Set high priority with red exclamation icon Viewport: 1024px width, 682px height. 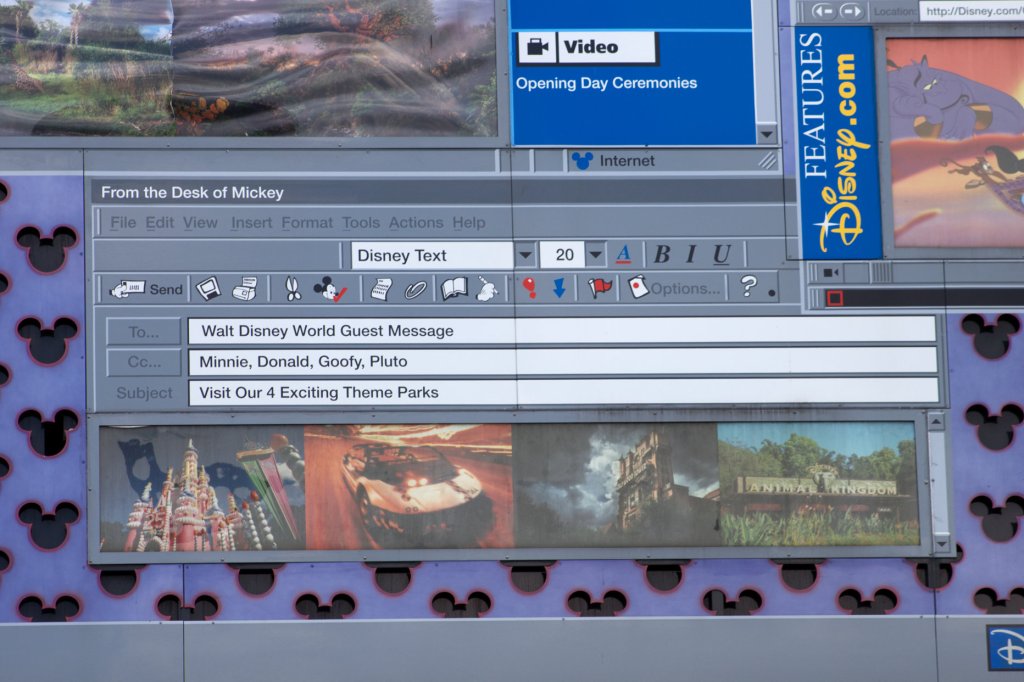529,288
